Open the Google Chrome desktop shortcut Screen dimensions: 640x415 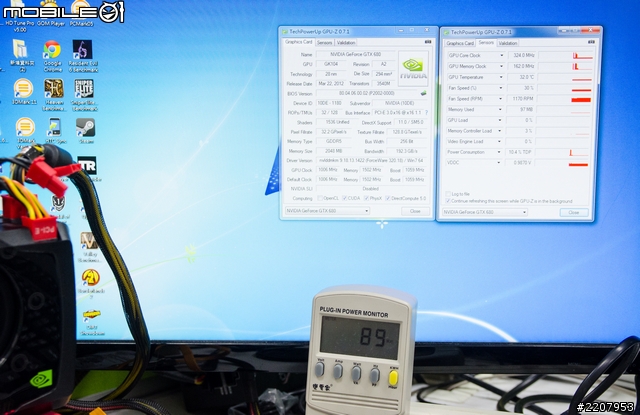coord(52,55)
